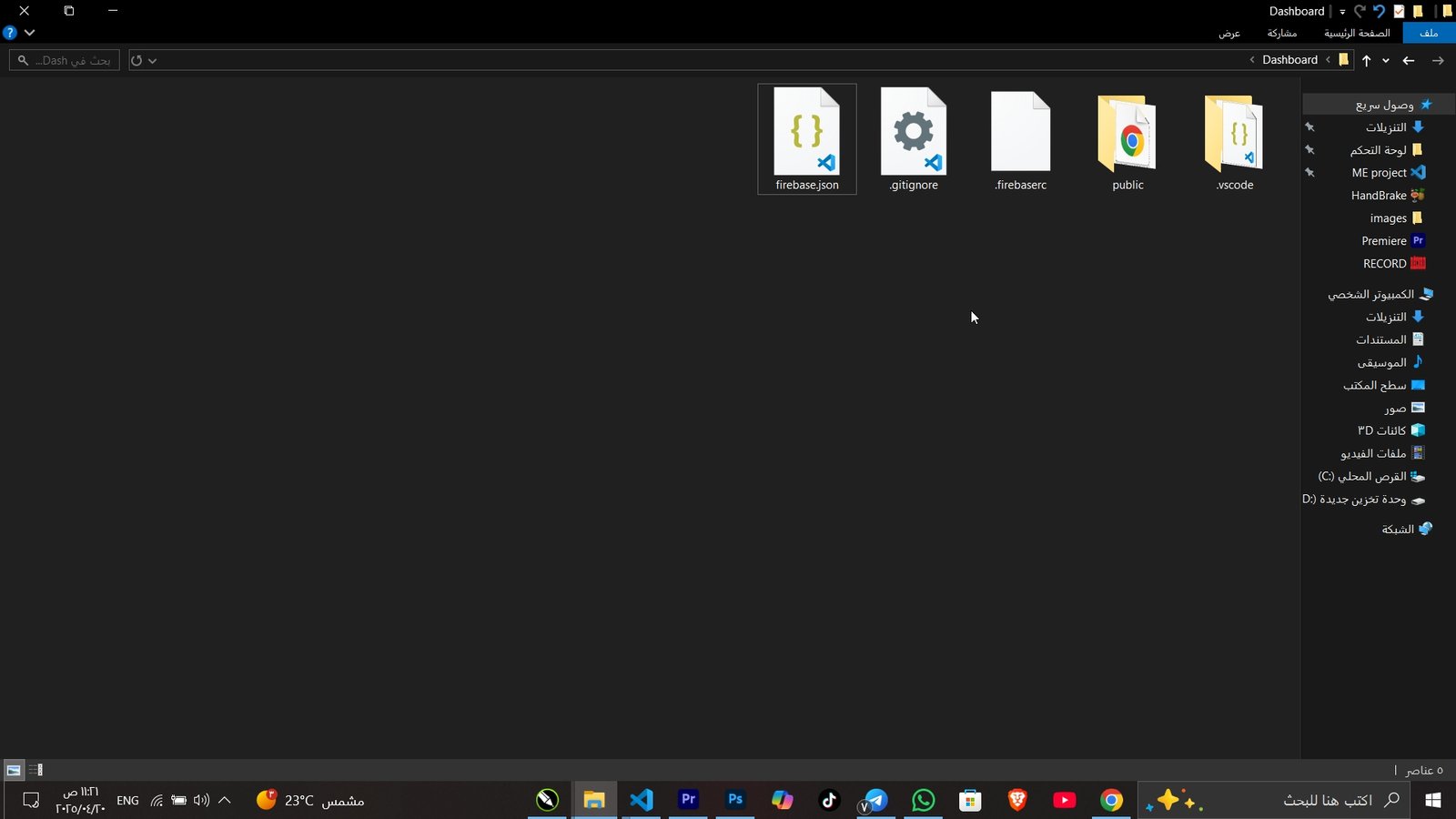1456x819 pixels.
Task: Open the address bar history dropdown
Action: [x=152, y=60]
